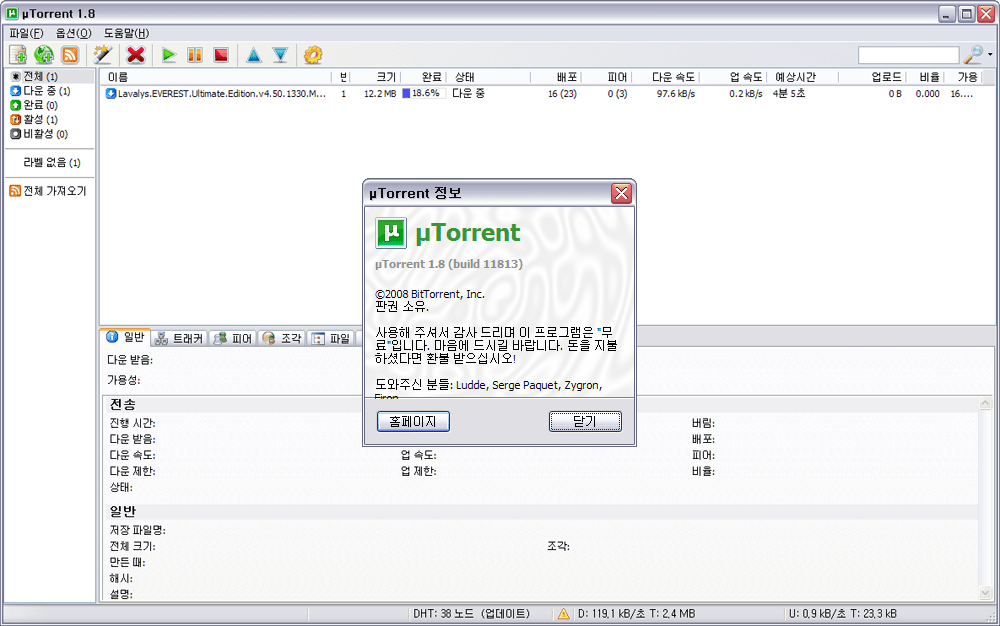
Task: Switch to the 파일 tab
Action: point(331,338)
